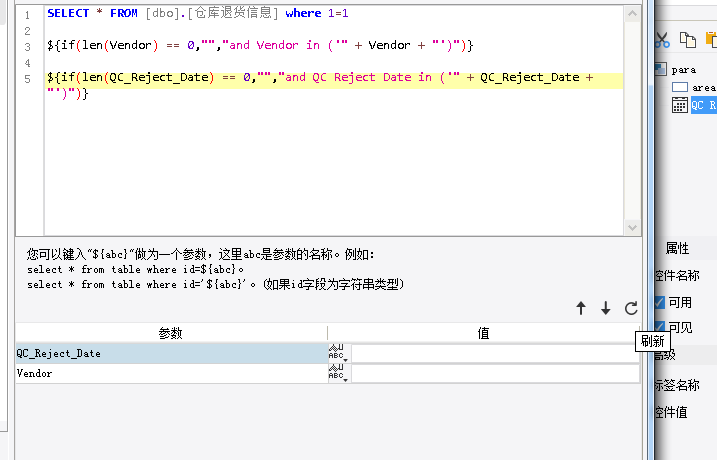Select the Vendor parameter row
The width and height of the screenshot is (717, 460).
(171, 374)
